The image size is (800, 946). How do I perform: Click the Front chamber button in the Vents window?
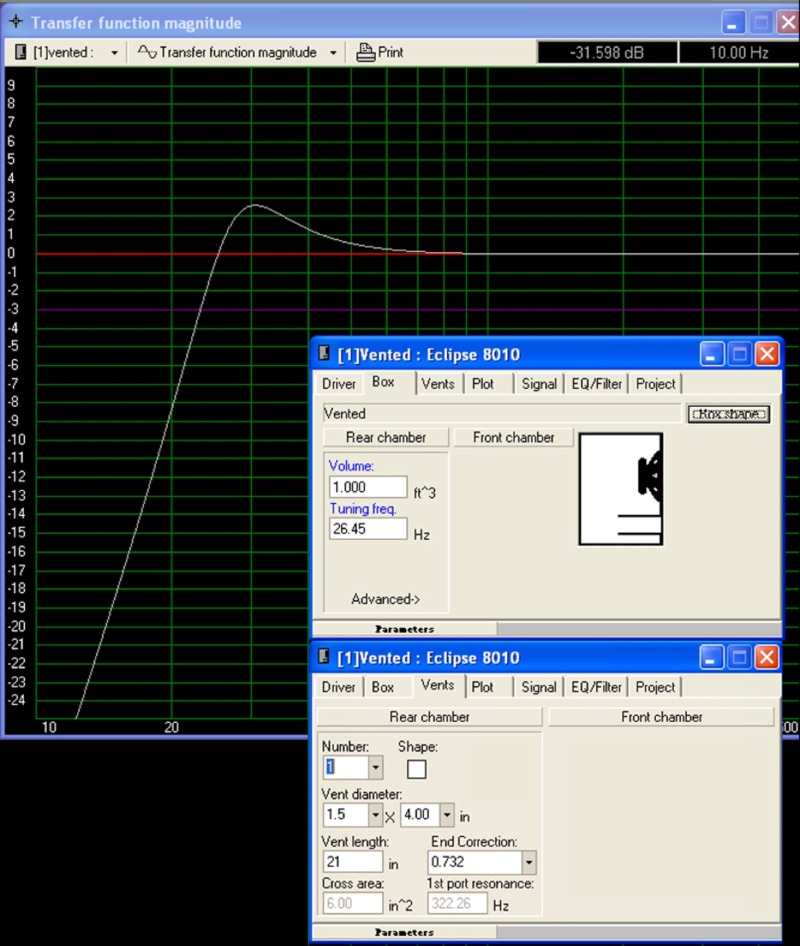[661, 717]
